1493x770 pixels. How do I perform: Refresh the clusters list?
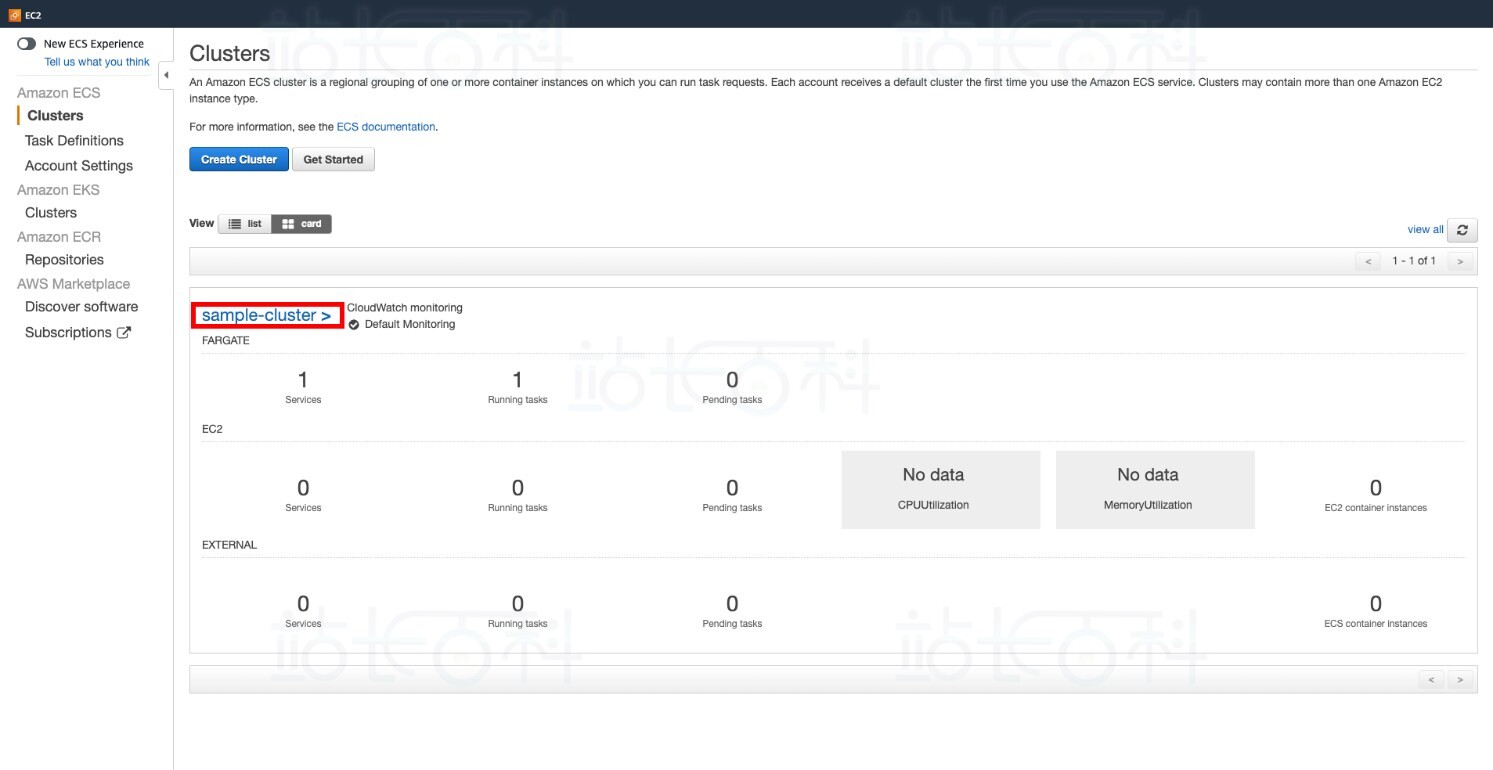pos(1462,230)
